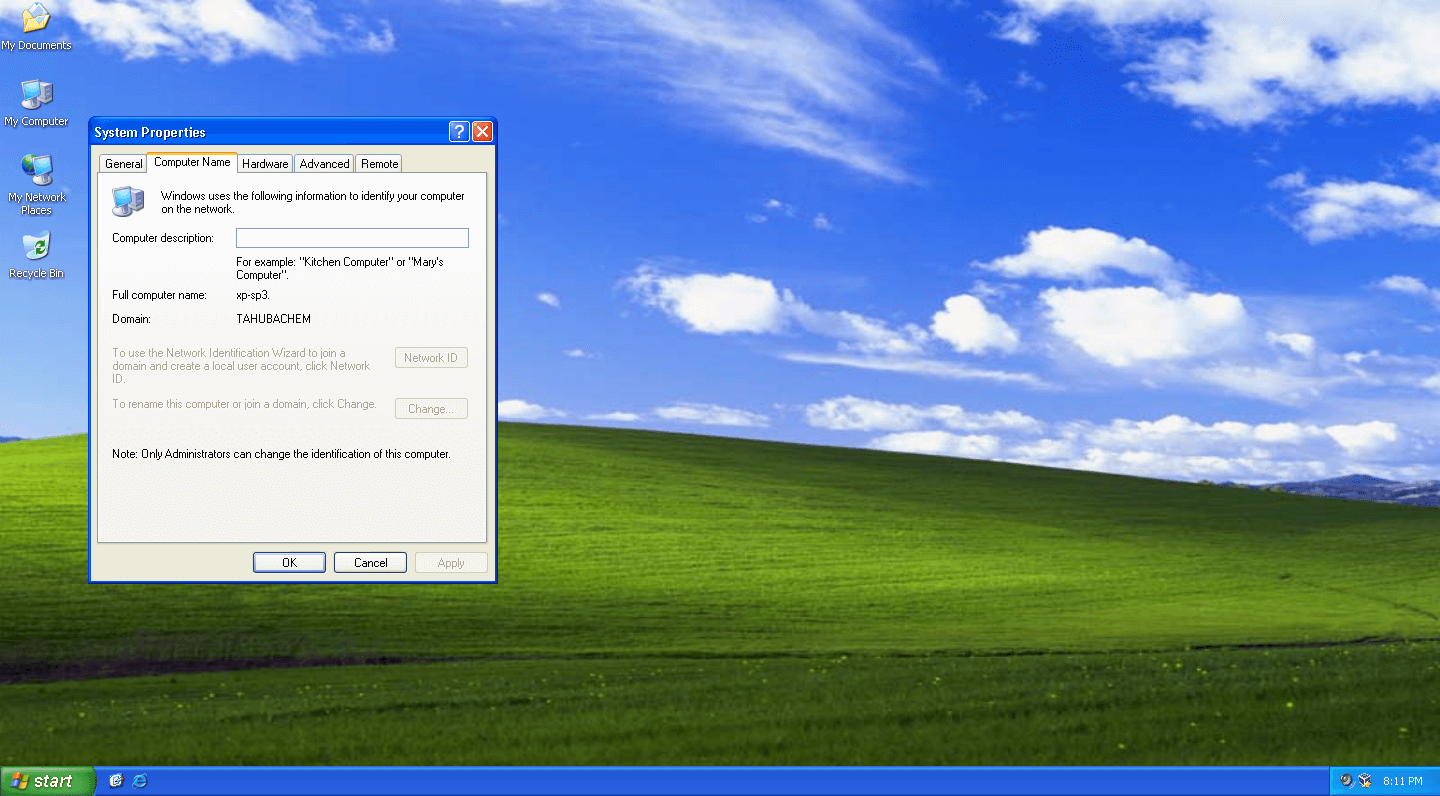Open the Start menu
Image resolution: width=1440 pixels, height=796 pixels.
click(47, 781)
